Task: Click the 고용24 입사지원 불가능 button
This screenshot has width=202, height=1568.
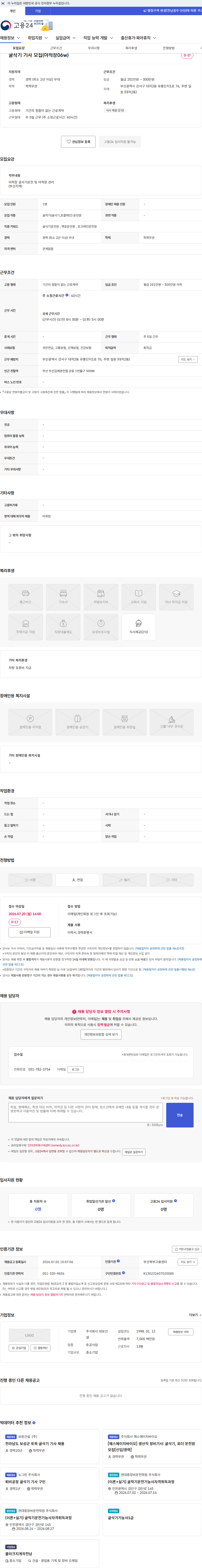Action: 120,141
